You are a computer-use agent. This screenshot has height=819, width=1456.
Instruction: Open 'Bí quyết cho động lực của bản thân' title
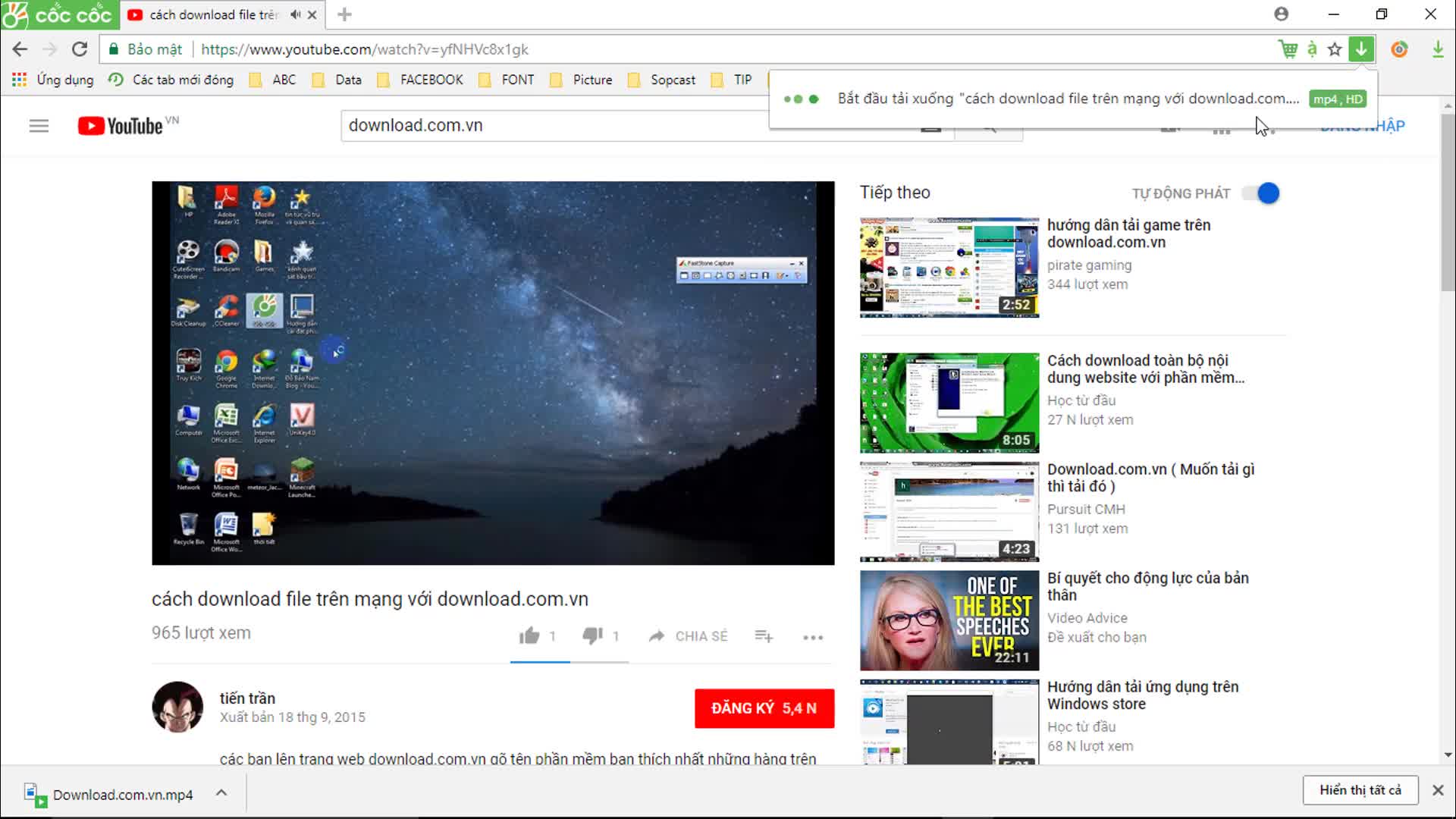(x=1147, y=586)
